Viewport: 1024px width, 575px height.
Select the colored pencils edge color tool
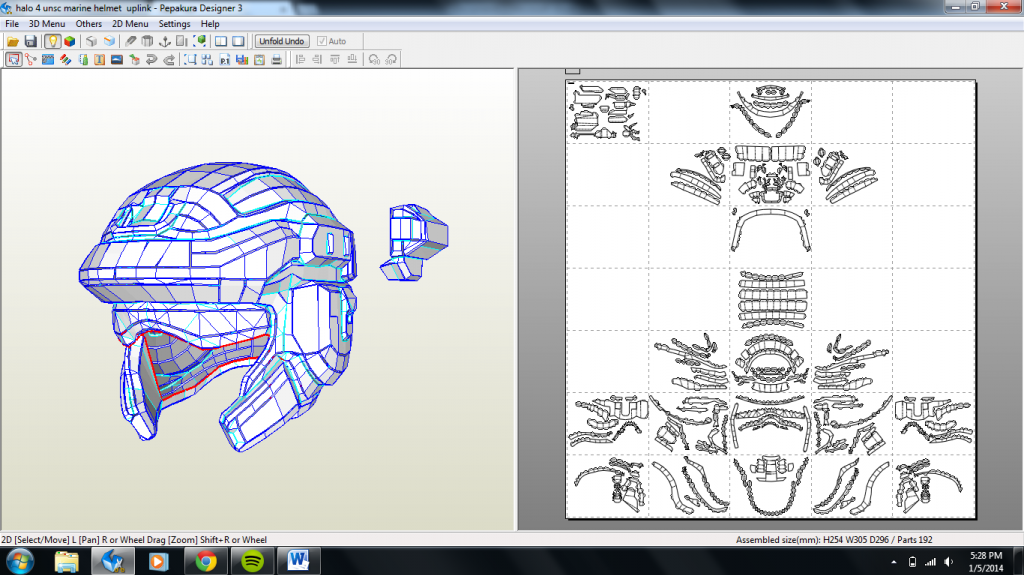click(65, 59)
